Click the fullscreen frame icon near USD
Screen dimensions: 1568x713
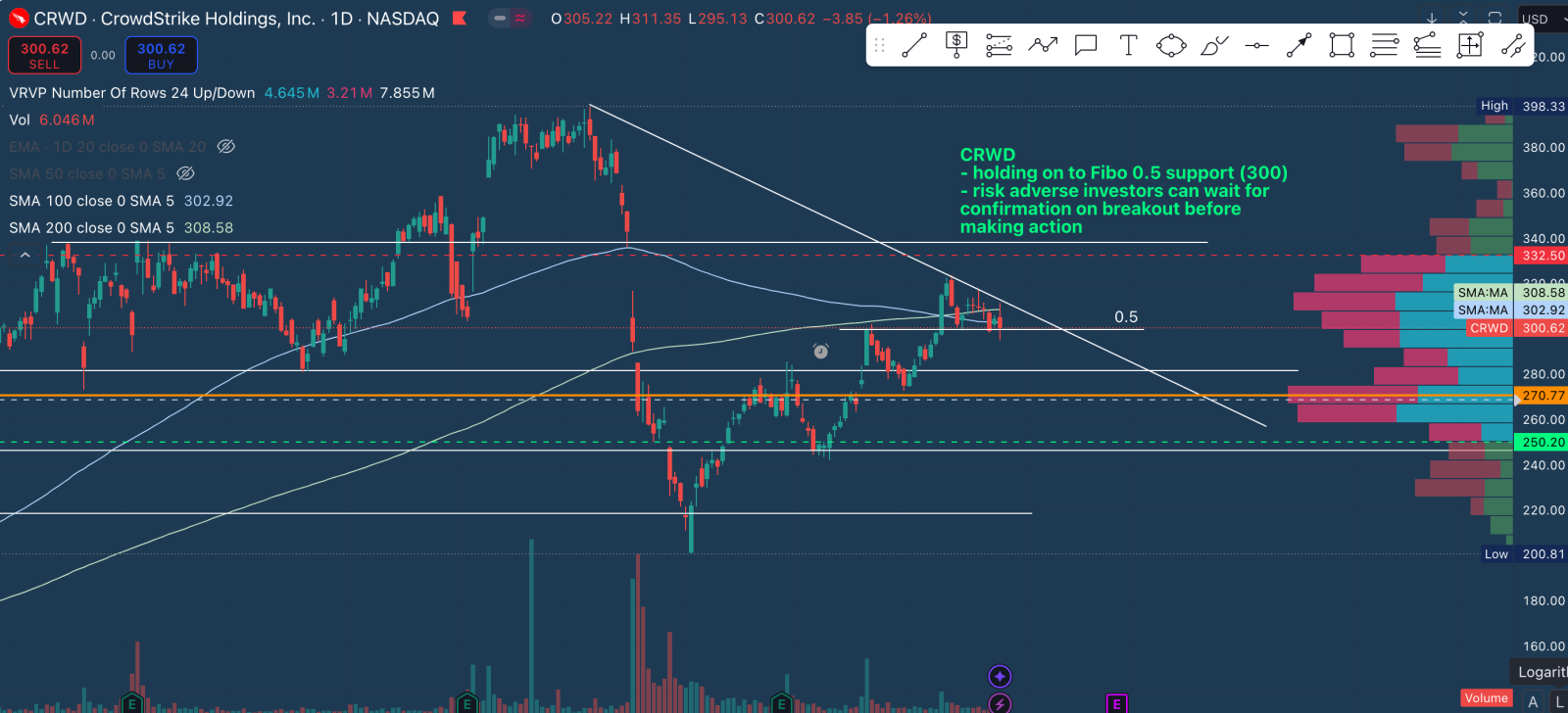(x=1494, y=19)
